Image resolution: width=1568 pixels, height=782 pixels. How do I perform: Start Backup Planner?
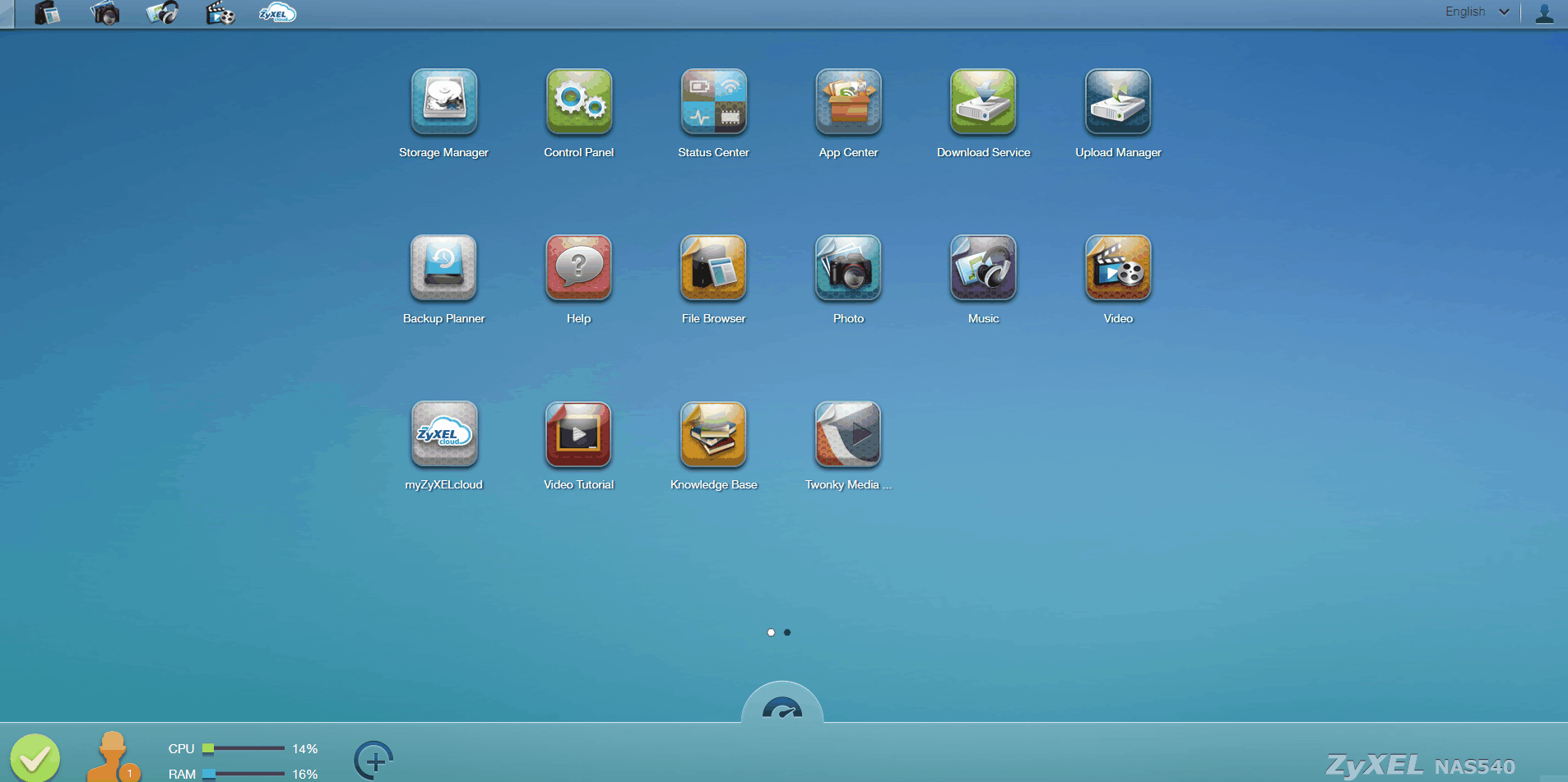[443, 267]
